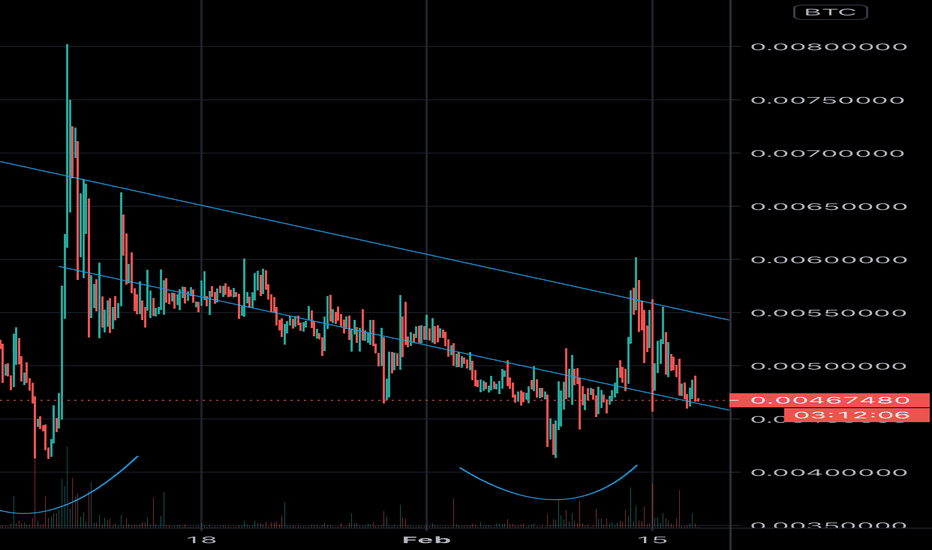Click the 15 date label on time axis
The width and height of the screenshot is (932, 550).
[x=652, y=540]
